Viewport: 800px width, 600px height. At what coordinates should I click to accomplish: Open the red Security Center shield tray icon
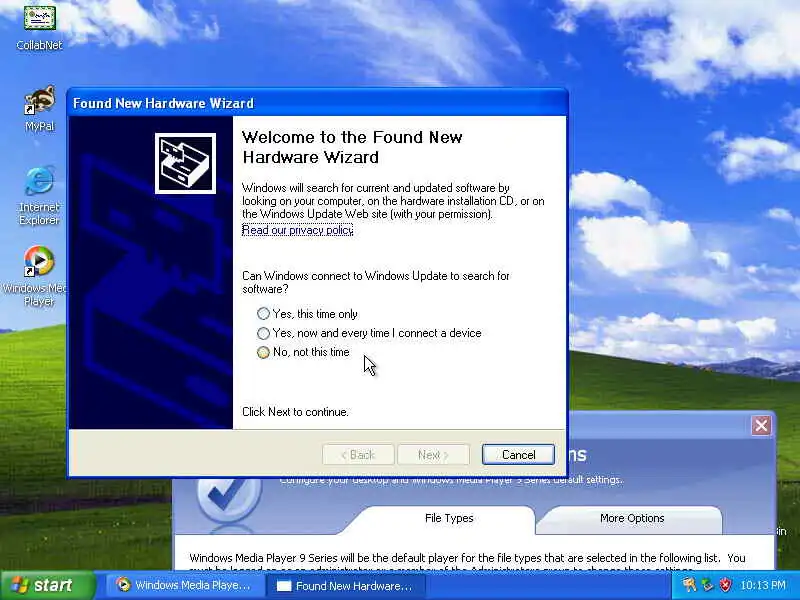click(x=726, y=585)
